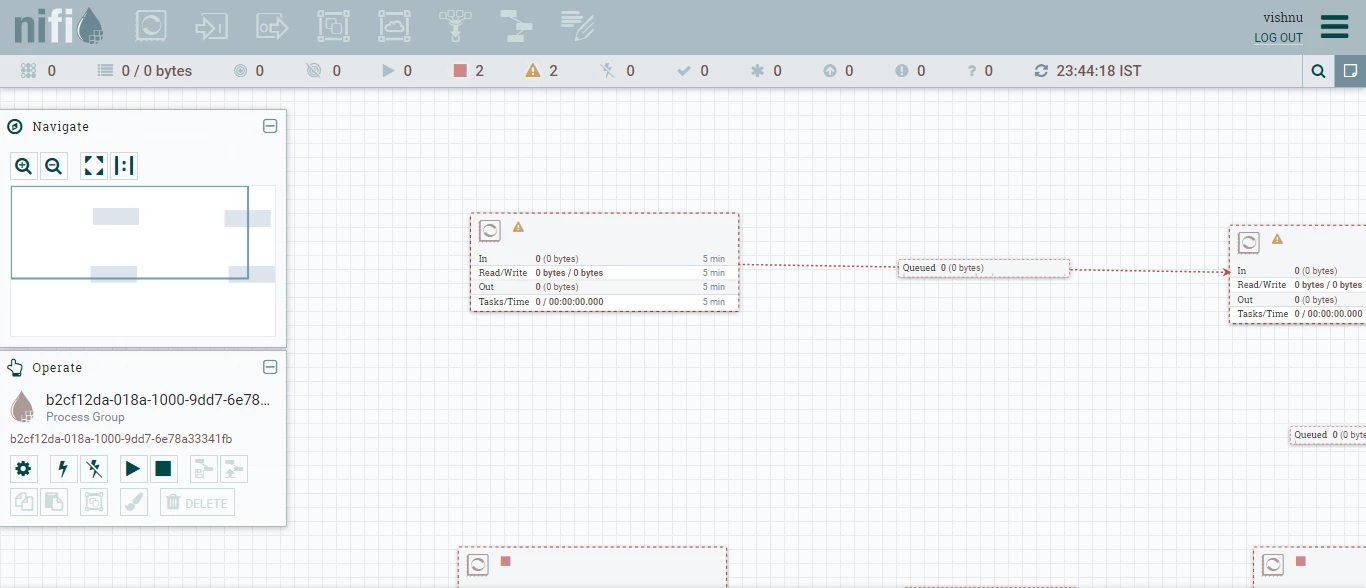Click the zoom in button in the Navigate panel

tap(24, 166)
